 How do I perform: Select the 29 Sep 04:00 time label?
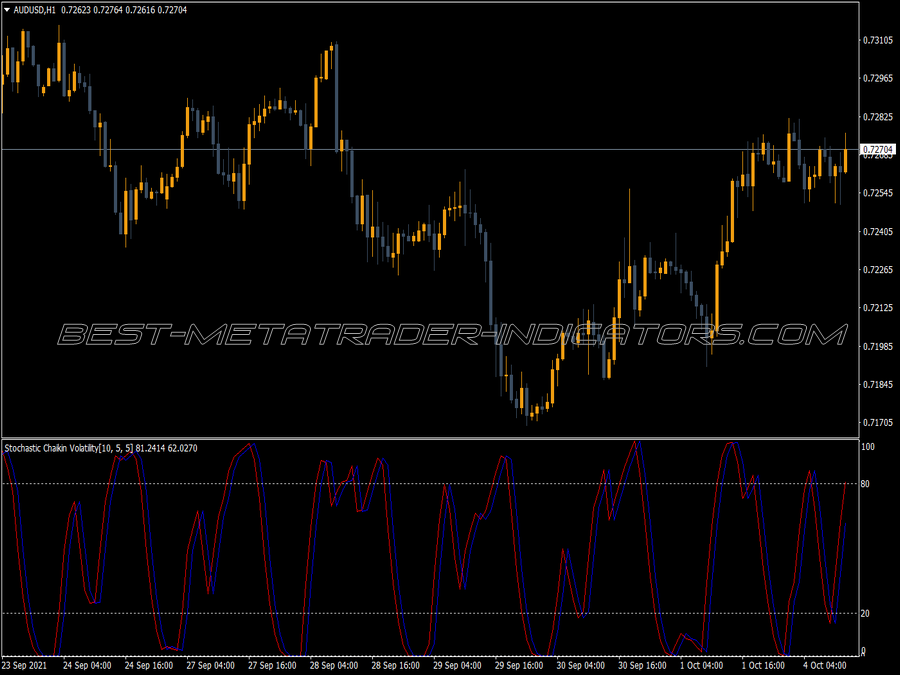point(457,665)
